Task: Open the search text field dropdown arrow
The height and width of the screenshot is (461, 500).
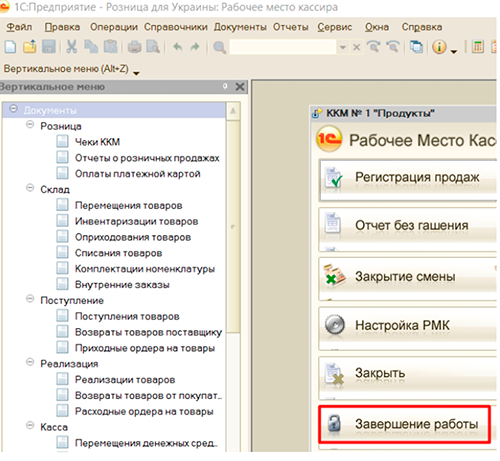Action: (x=343, y=48)
